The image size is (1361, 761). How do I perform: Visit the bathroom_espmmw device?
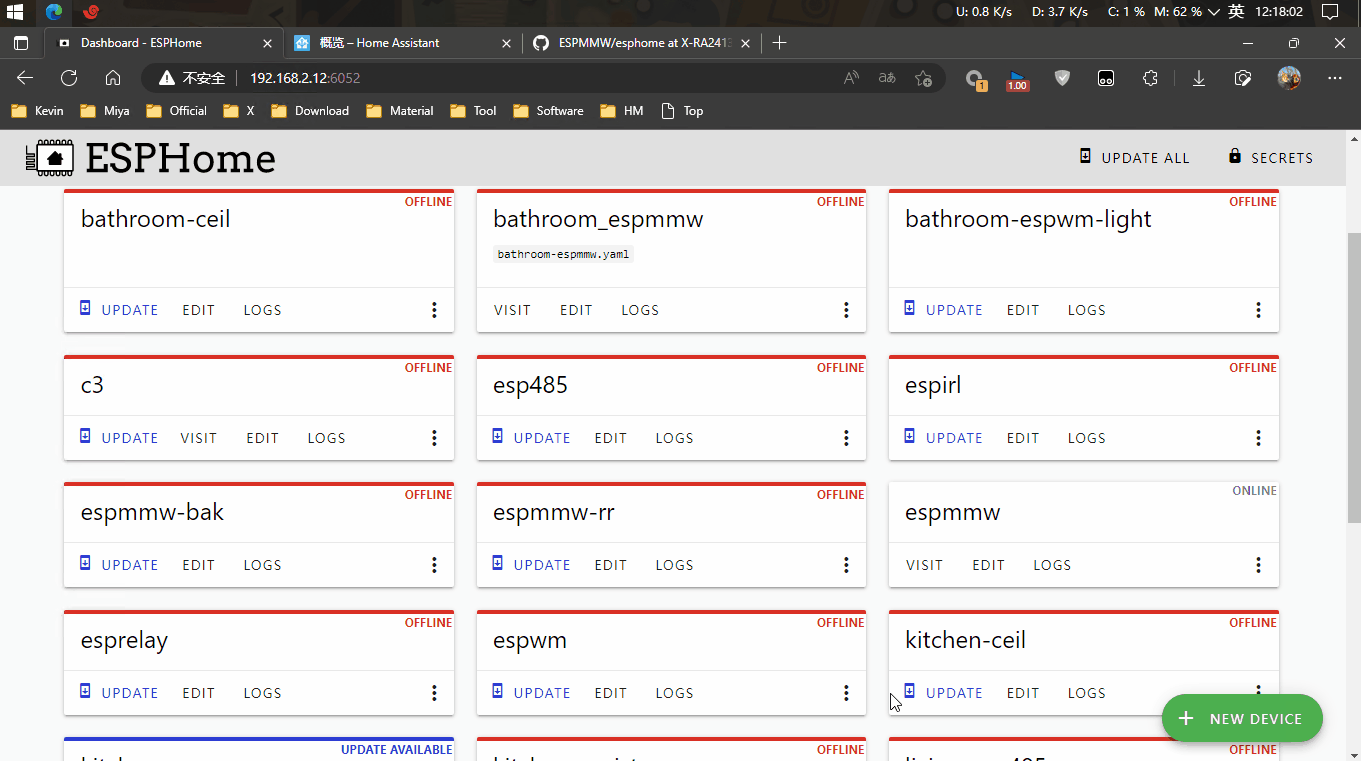click(512, 310)
